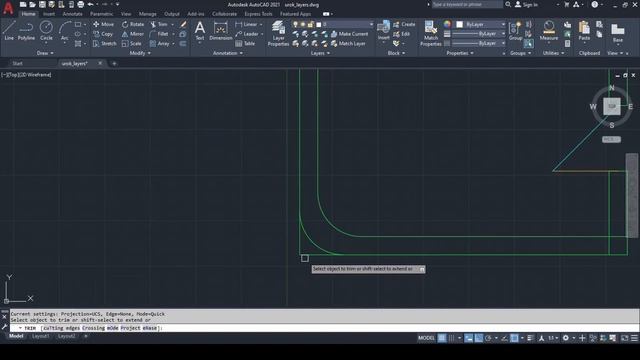The height and width of the screenshot is (360, 640).
Task: Open the lineweight ByLayer dropdown
Action: point(503,34)
